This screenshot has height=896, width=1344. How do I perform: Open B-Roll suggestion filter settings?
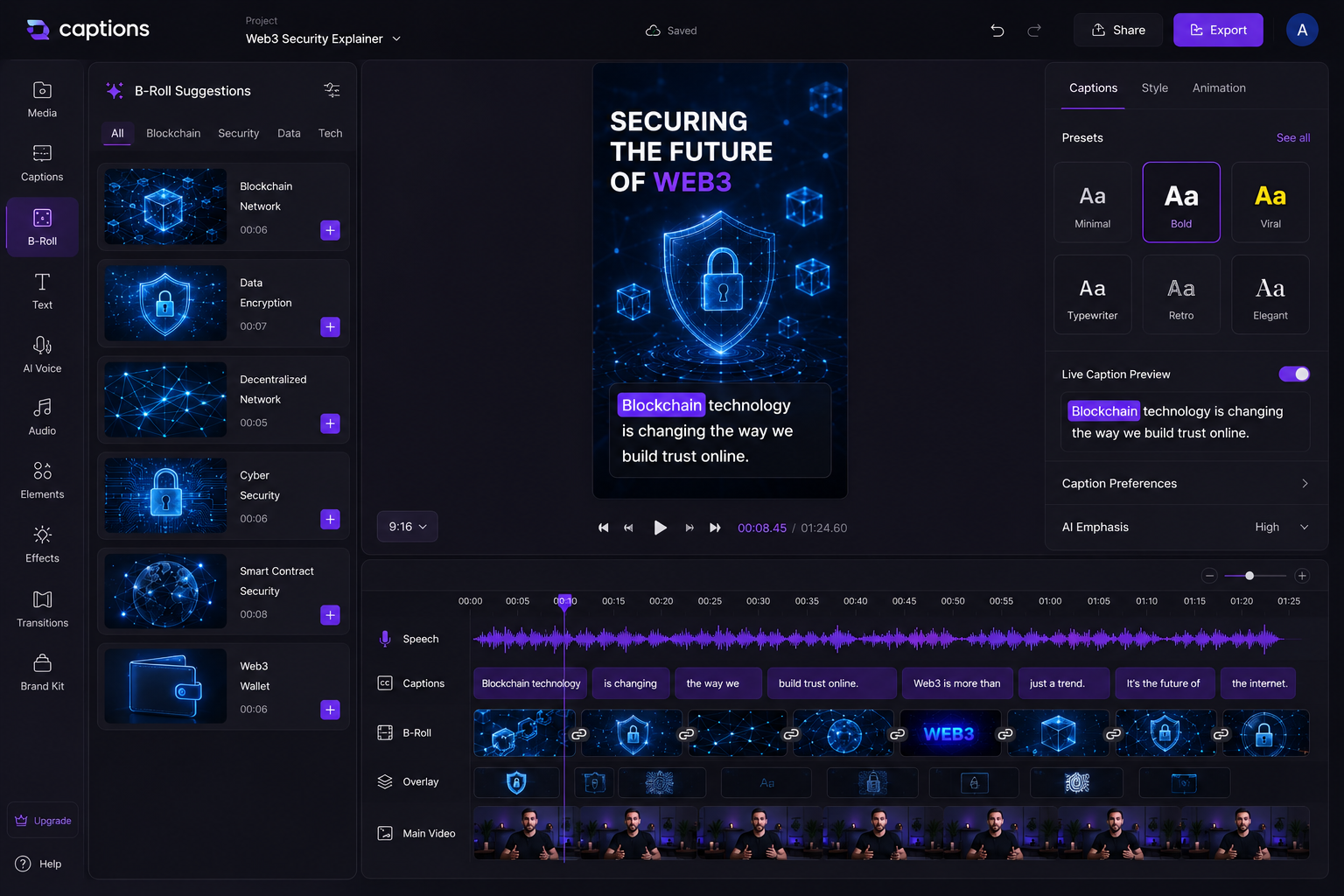tap(332, 90)
